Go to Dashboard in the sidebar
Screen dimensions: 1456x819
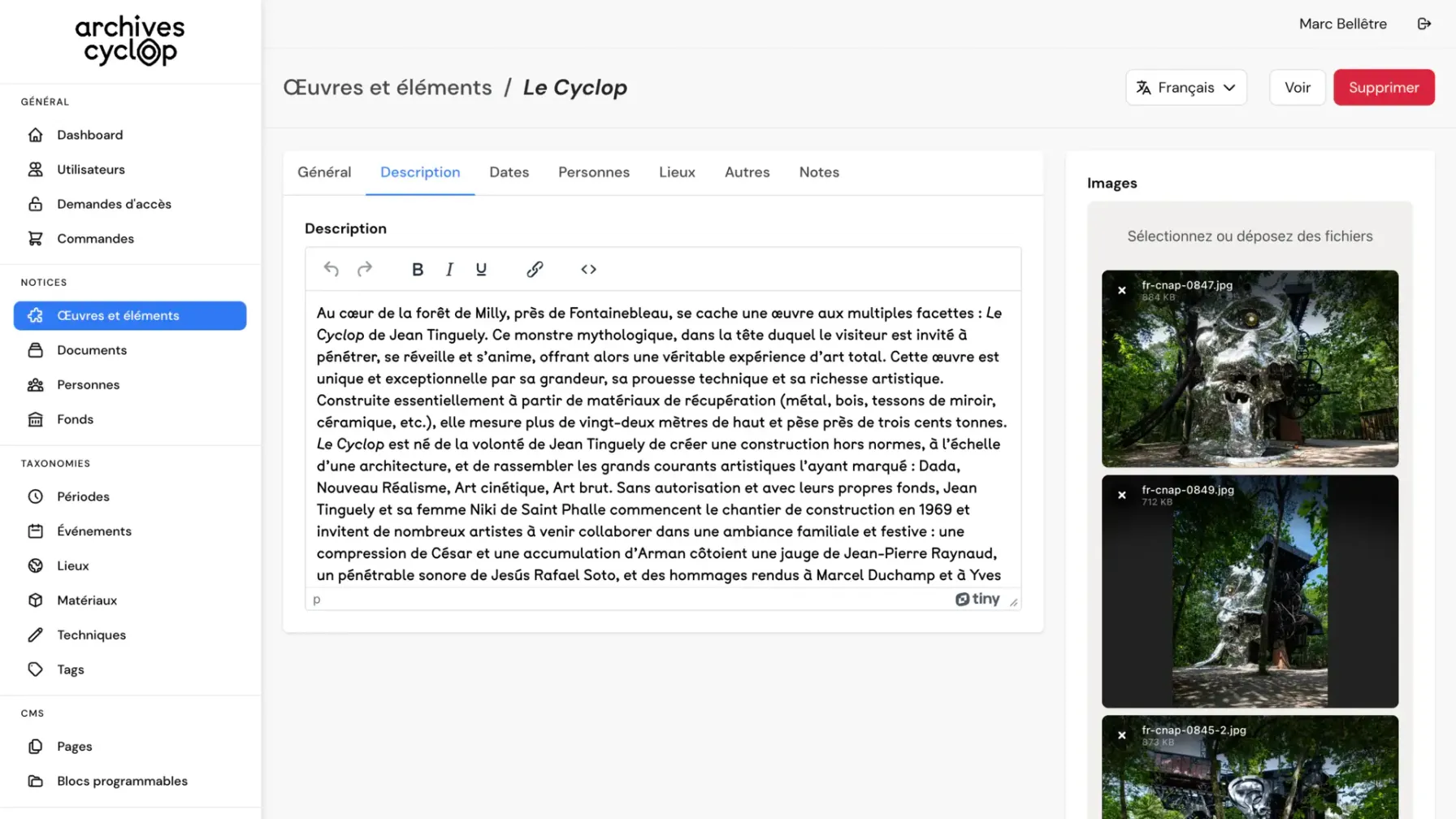(89, 135)
